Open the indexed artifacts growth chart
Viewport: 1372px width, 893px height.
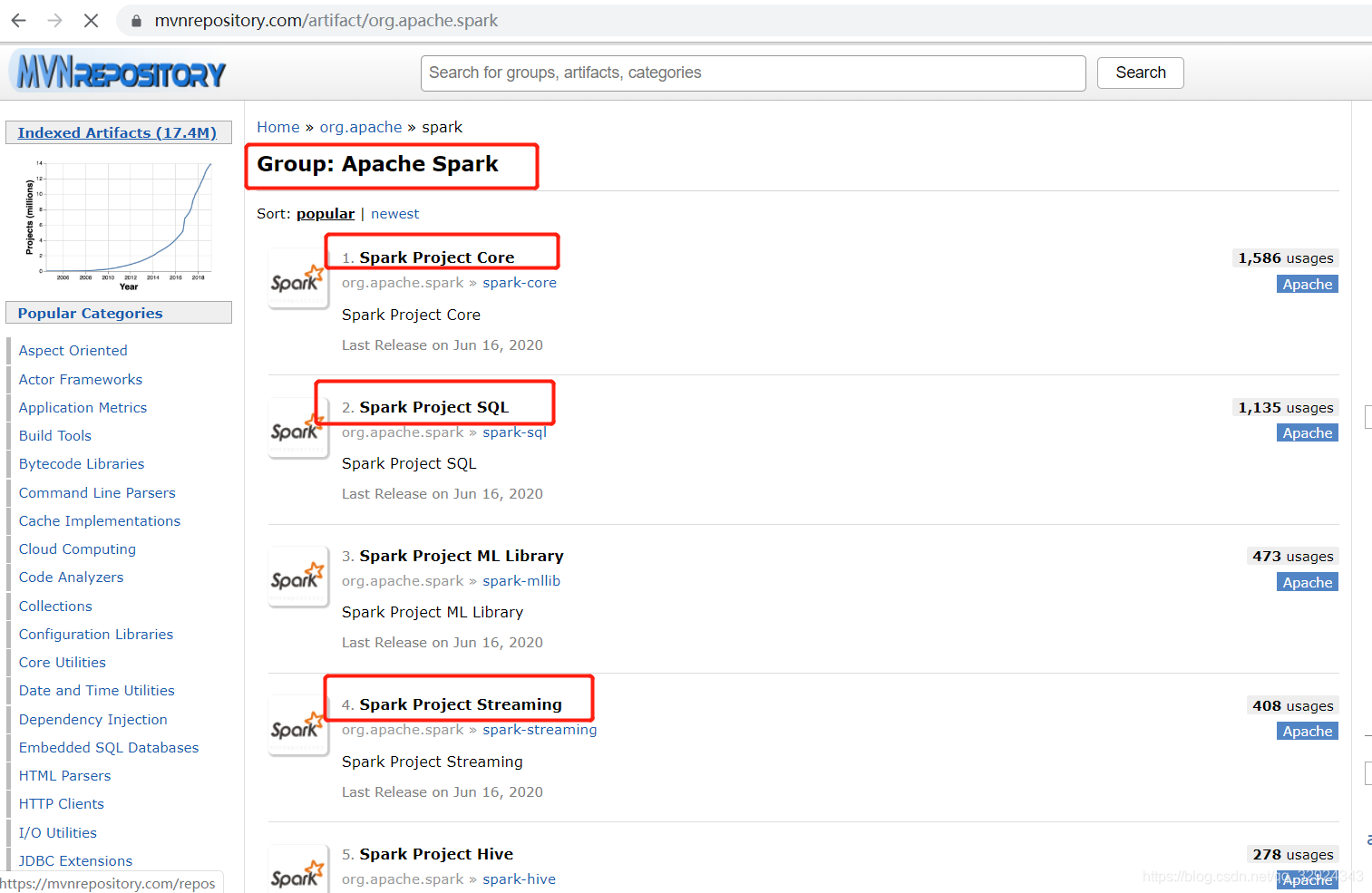(119, 224)
